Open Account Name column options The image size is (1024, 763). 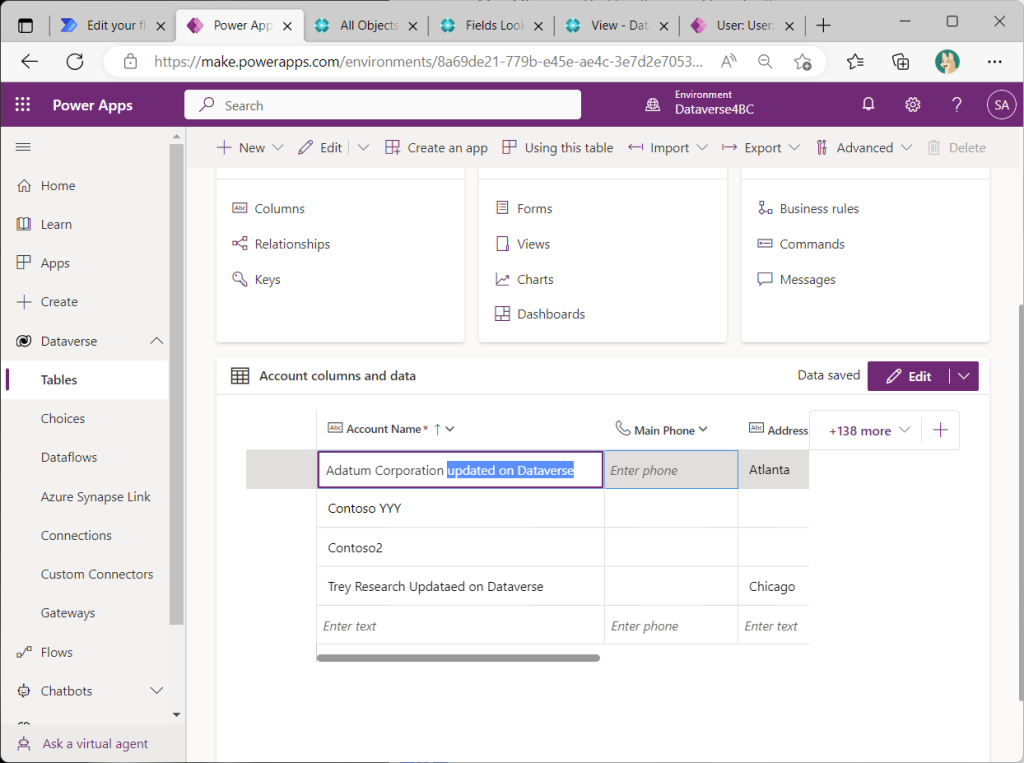[x=450, y=429]
